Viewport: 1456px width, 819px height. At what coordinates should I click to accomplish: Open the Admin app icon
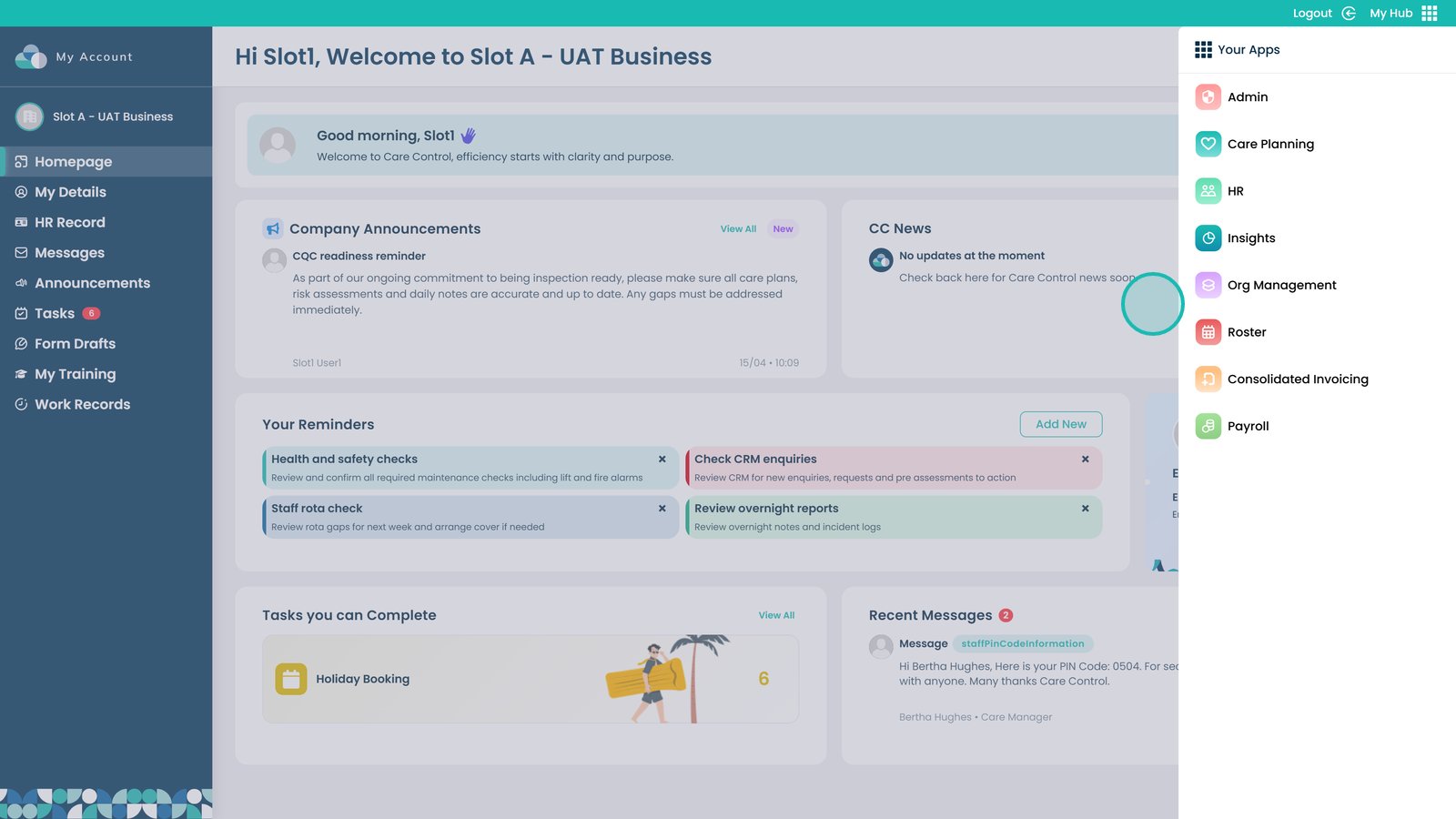click(1208, 96)
